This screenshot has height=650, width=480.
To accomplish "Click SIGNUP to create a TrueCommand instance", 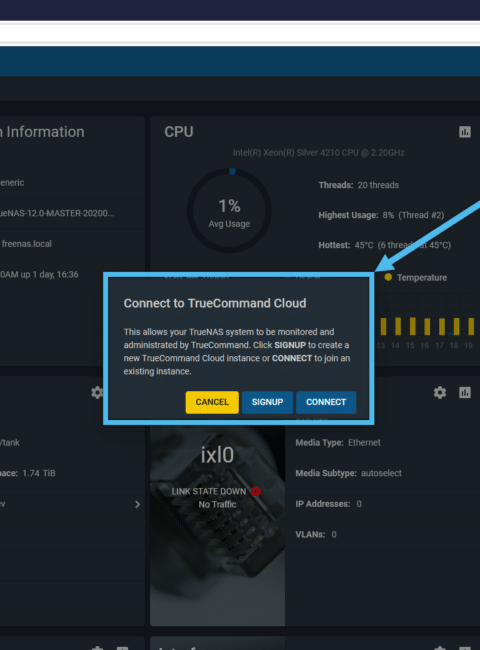I will coord(267,402).
